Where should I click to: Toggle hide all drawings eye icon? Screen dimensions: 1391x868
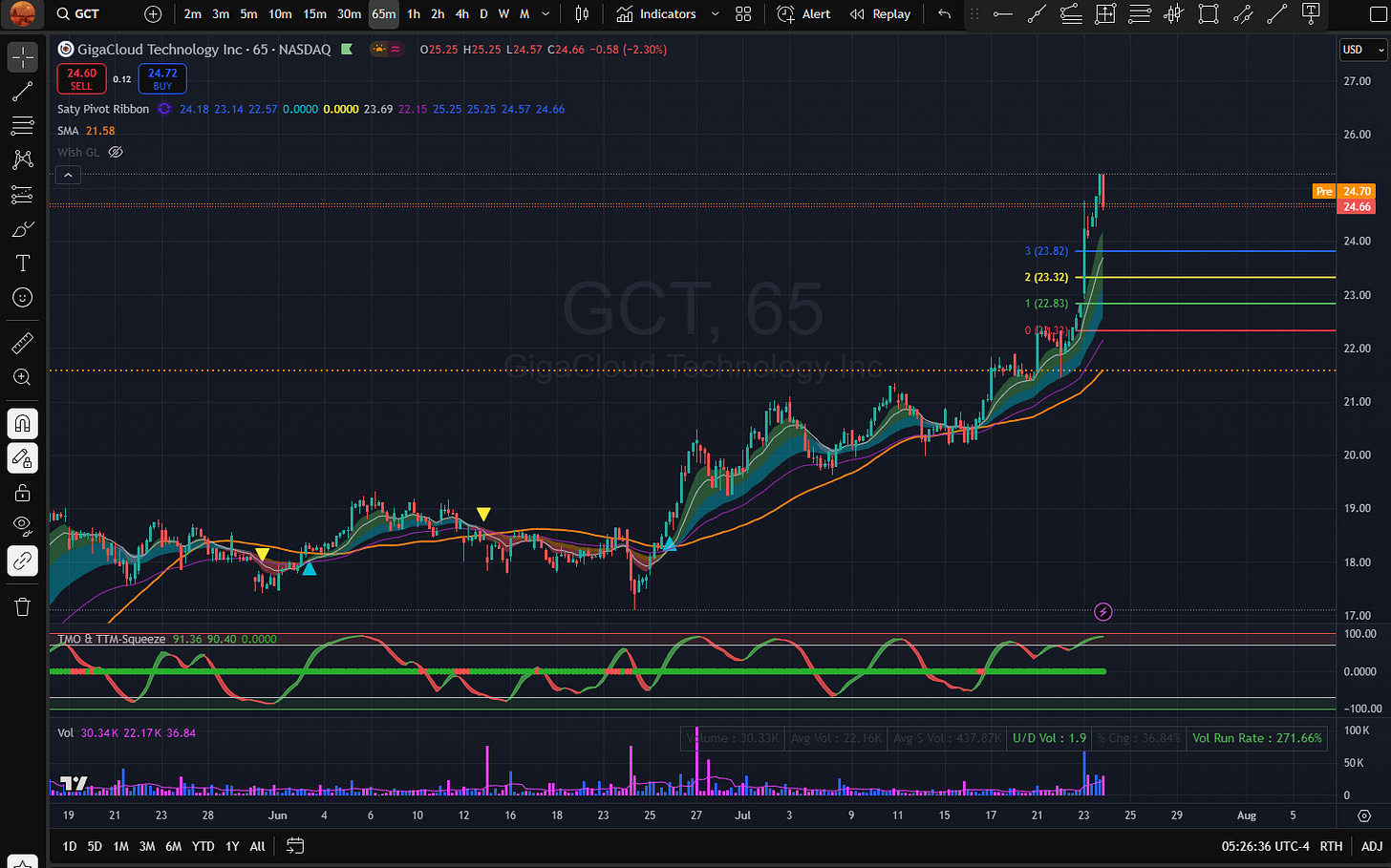point(23,524)
